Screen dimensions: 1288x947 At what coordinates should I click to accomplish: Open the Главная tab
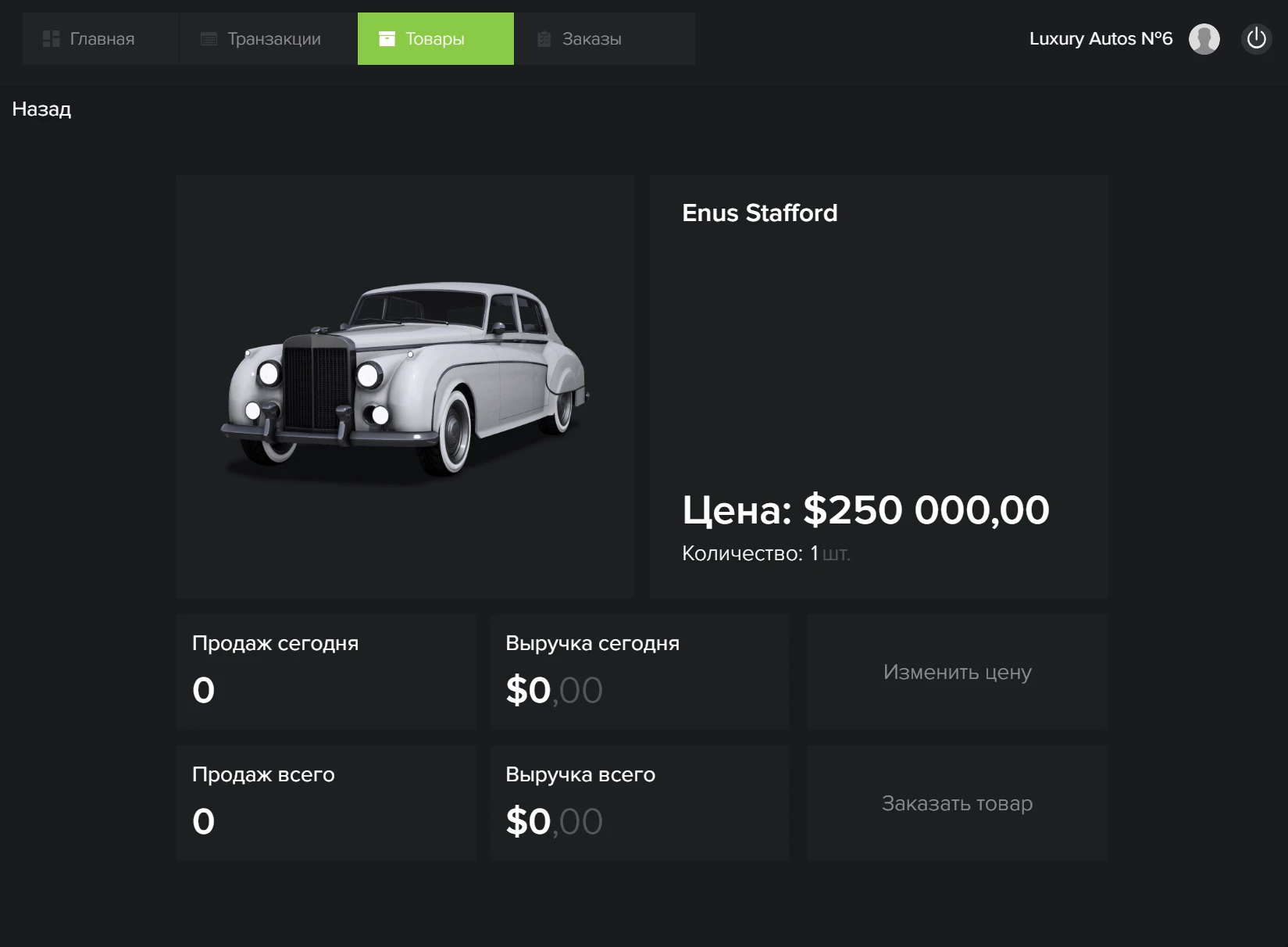click(102, 39)
